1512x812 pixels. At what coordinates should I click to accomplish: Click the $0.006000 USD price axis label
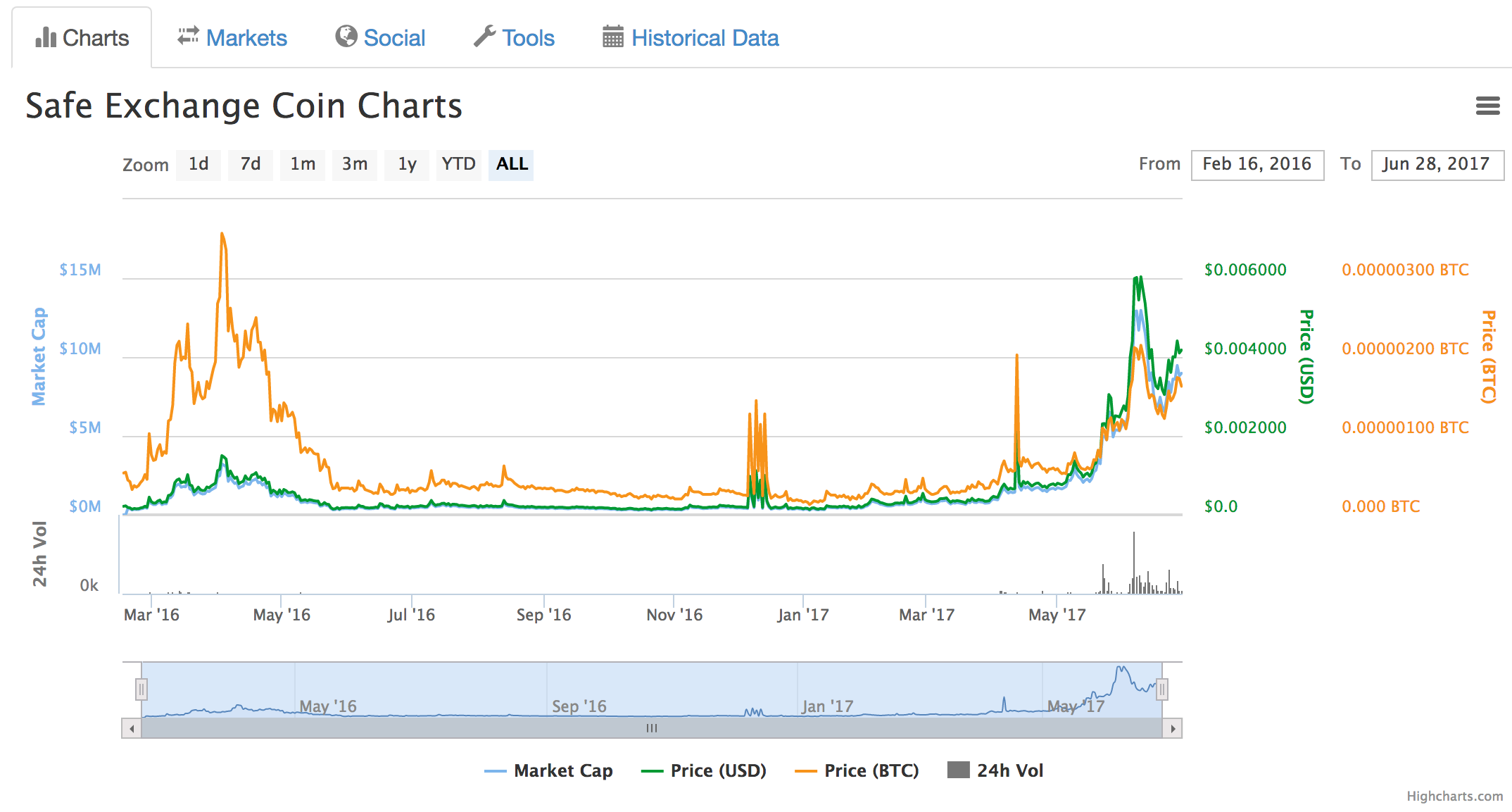[1245, 270]
